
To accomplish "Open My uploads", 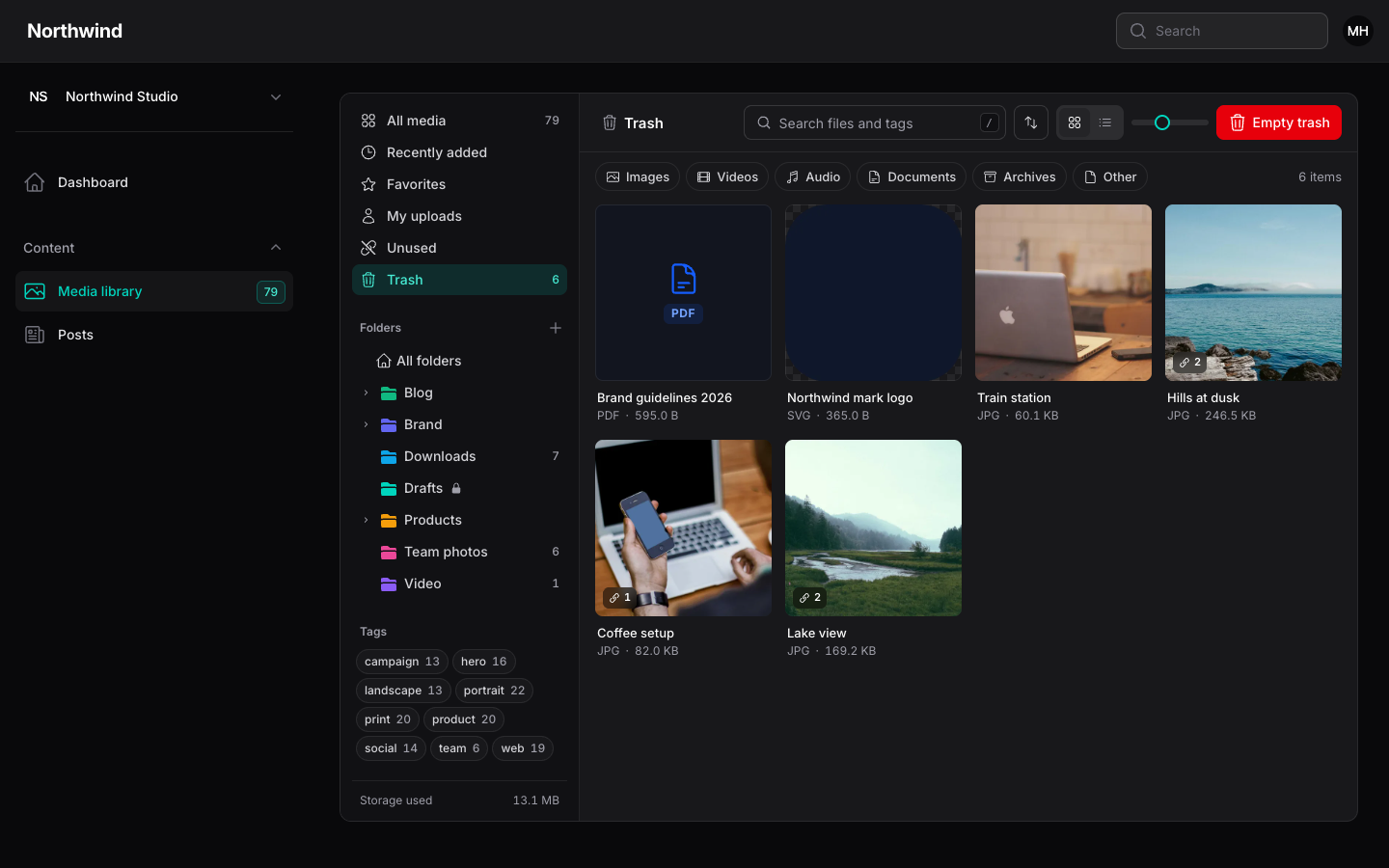I will point(459,216).
